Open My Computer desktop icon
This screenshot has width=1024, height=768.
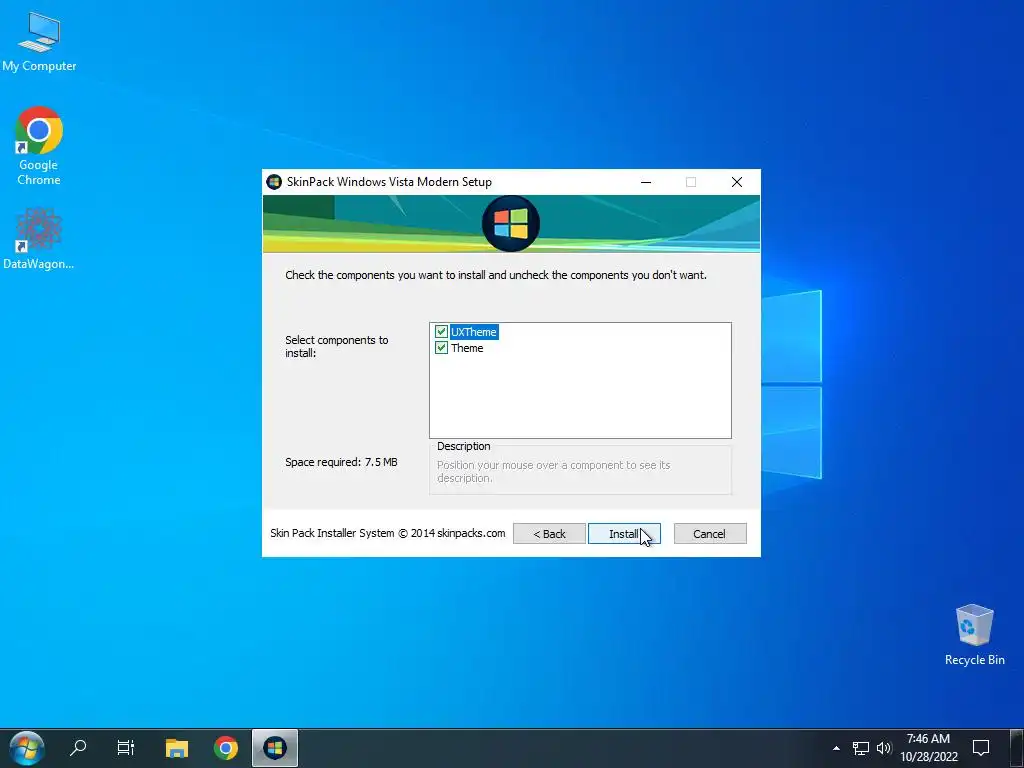click(x=39, y=42)
